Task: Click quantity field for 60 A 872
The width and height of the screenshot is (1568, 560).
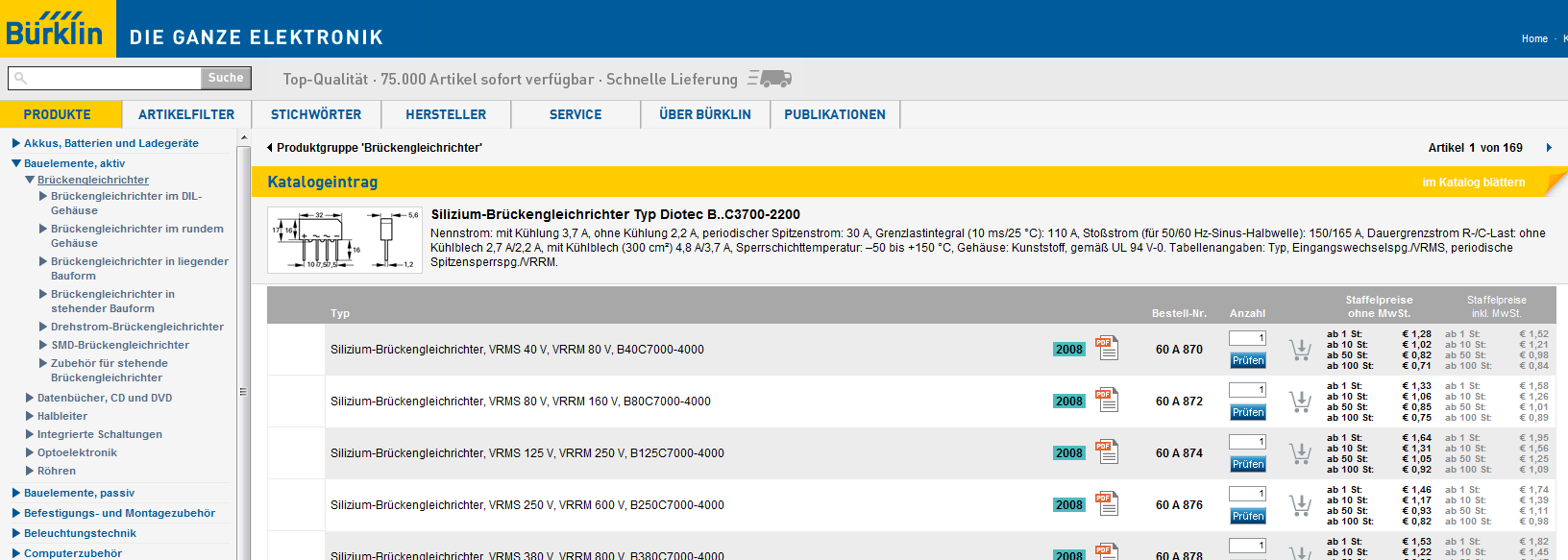Action: (x=1247, y=390)
